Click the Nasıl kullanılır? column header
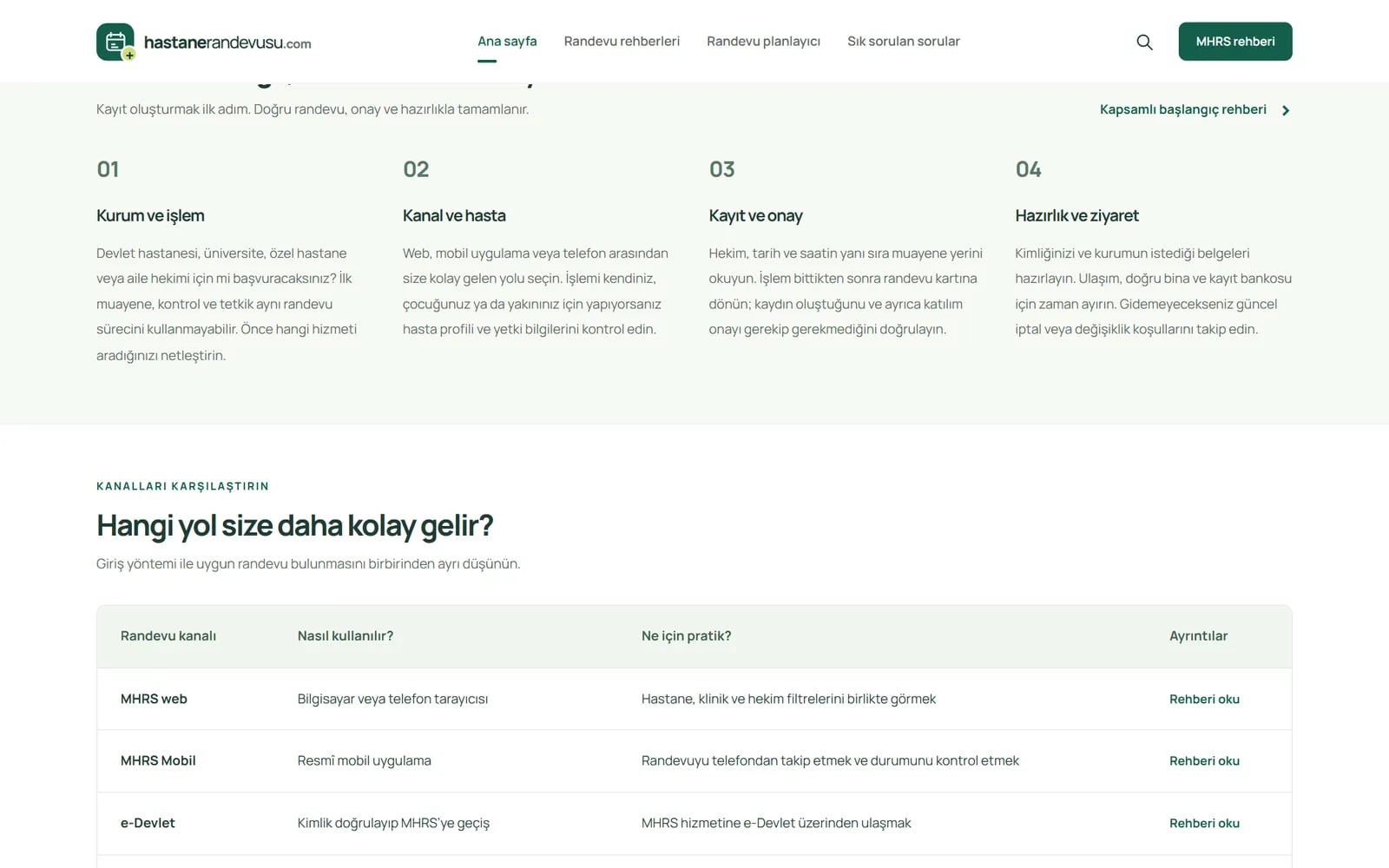The image size is (1389, 868). click(x=346, y=636)
